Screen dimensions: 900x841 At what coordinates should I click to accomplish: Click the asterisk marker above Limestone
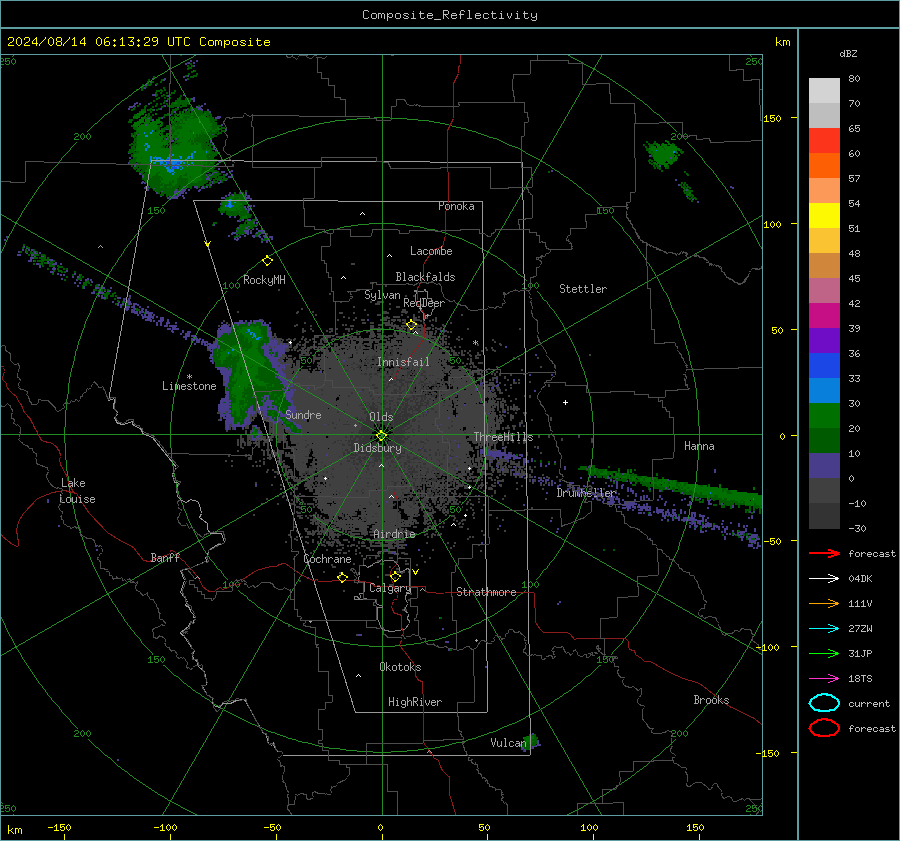[189, 377]
